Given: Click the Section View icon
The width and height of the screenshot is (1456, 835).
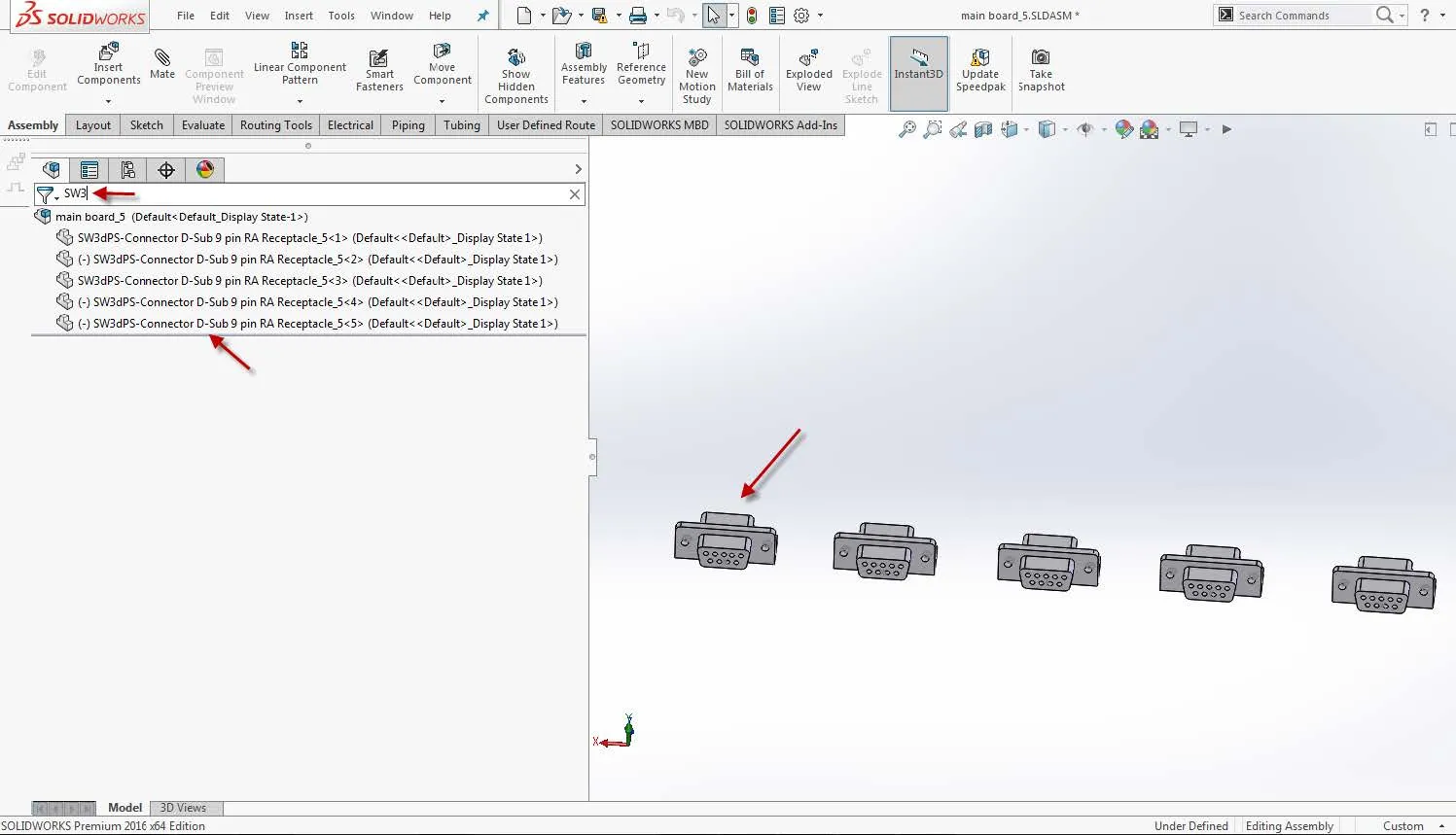Looking at the screenshot, I should click(x=983, y=129).
